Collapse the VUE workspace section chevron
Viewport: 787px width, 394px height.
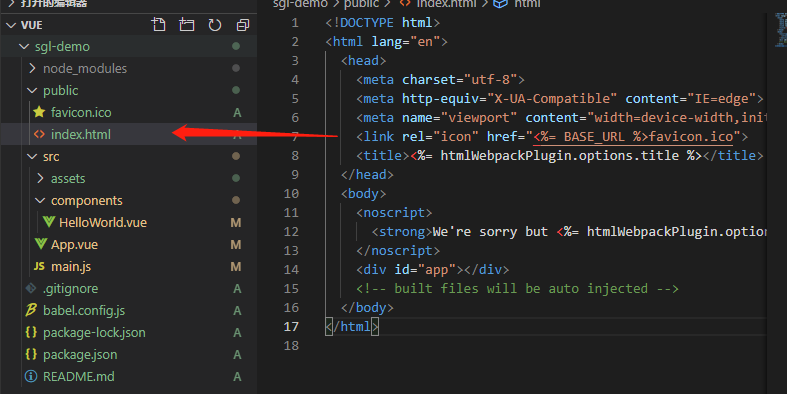coord(11,25)
